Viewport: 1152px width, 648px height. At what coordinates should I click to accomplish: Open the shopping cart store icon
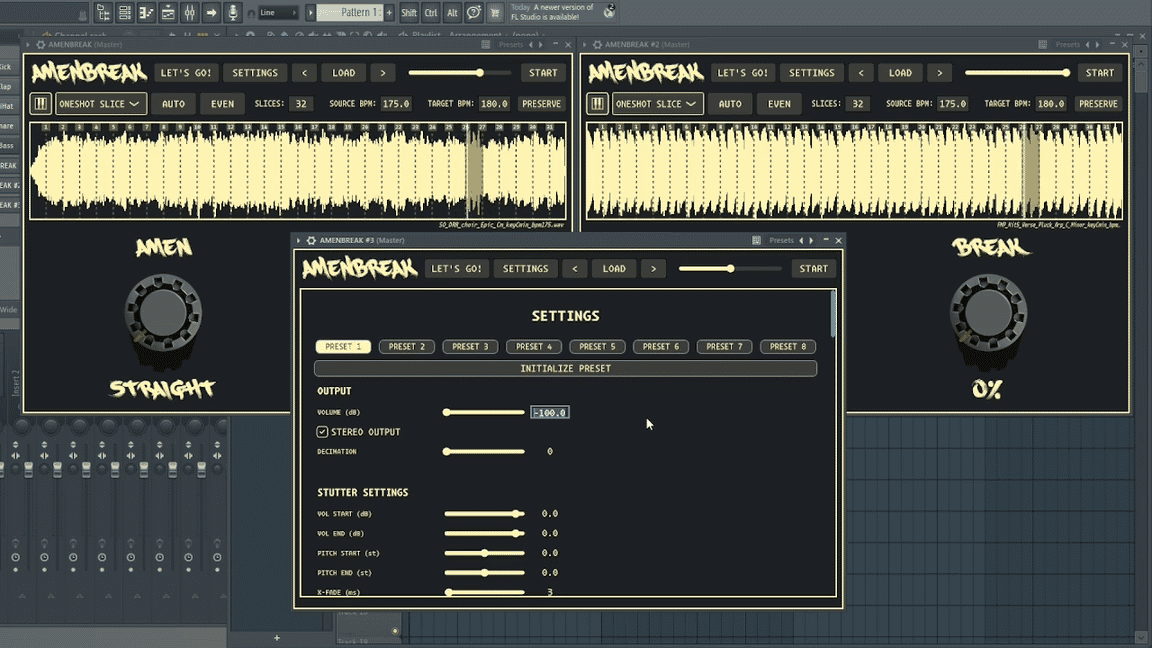(x=495, y=12)
